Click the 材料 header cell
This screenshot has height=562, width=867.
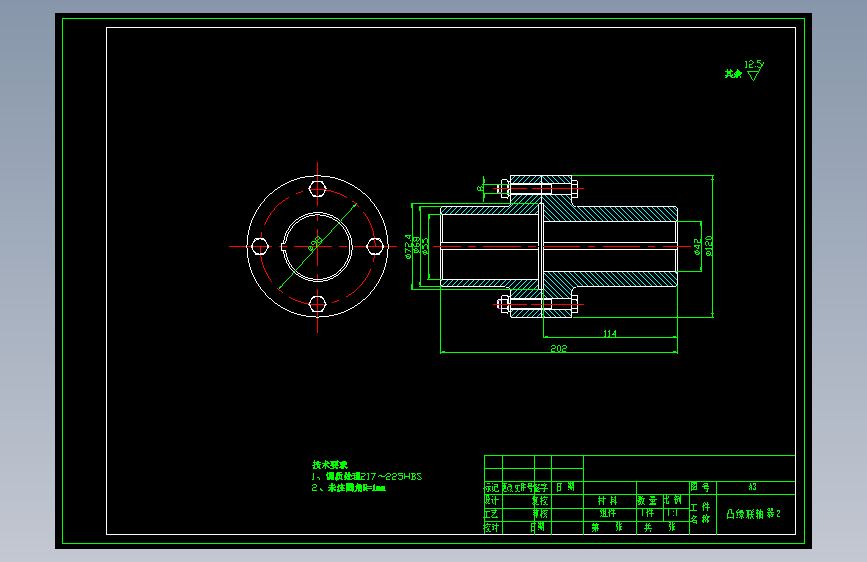click(x=609, y=501)
